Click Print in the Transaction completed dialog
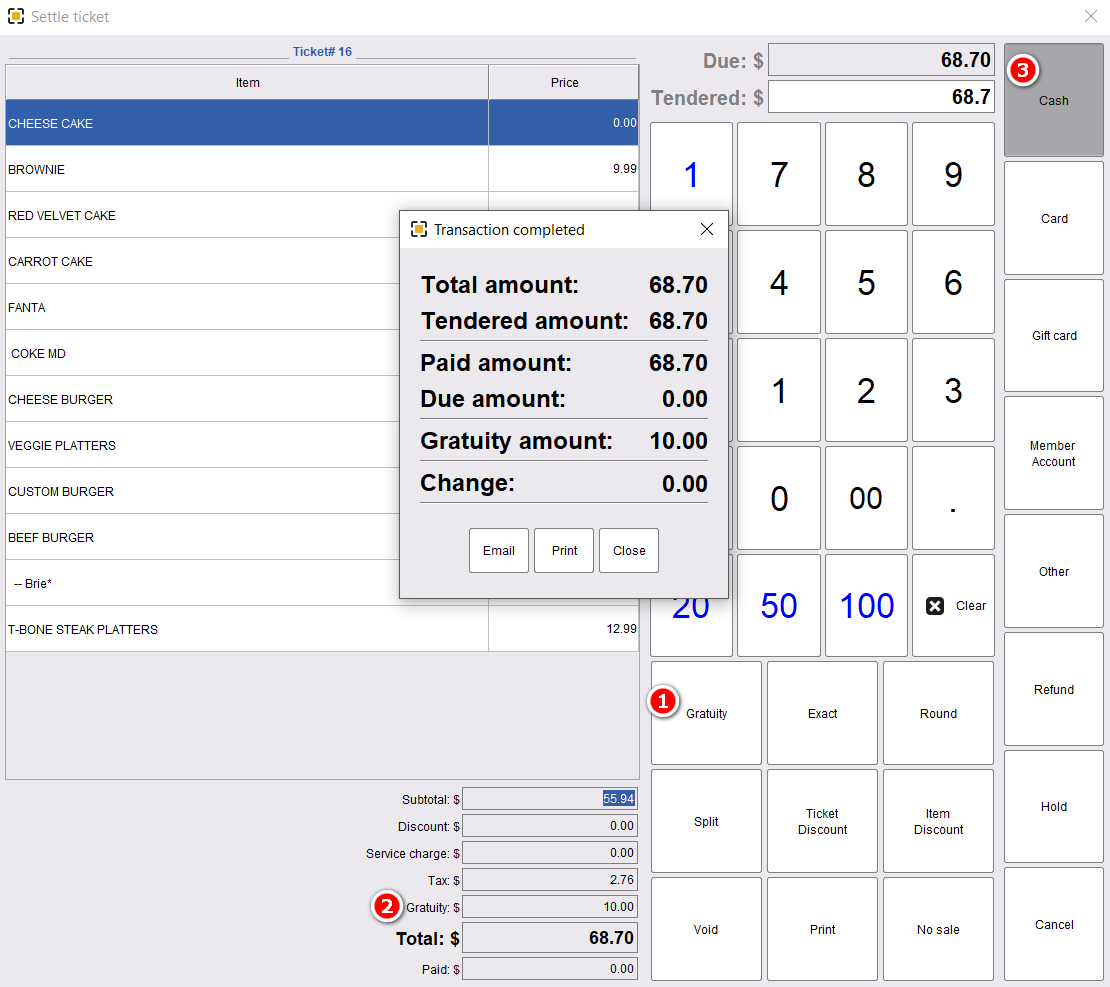Viewport: 1110px width, 987px height. click(x=564, y=550)
